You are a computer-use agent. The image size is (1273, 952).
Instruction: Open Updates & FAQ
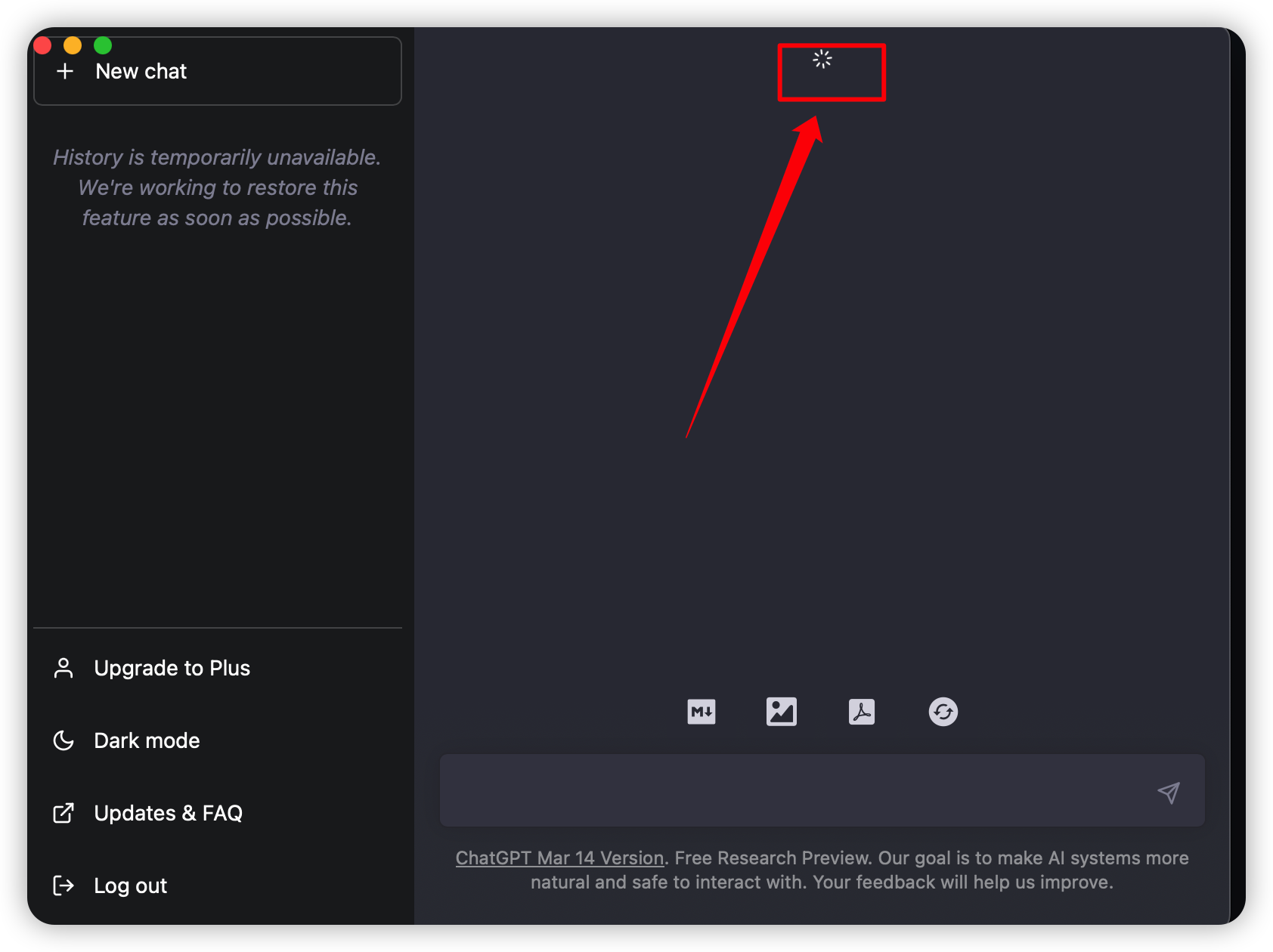[168, 813]
